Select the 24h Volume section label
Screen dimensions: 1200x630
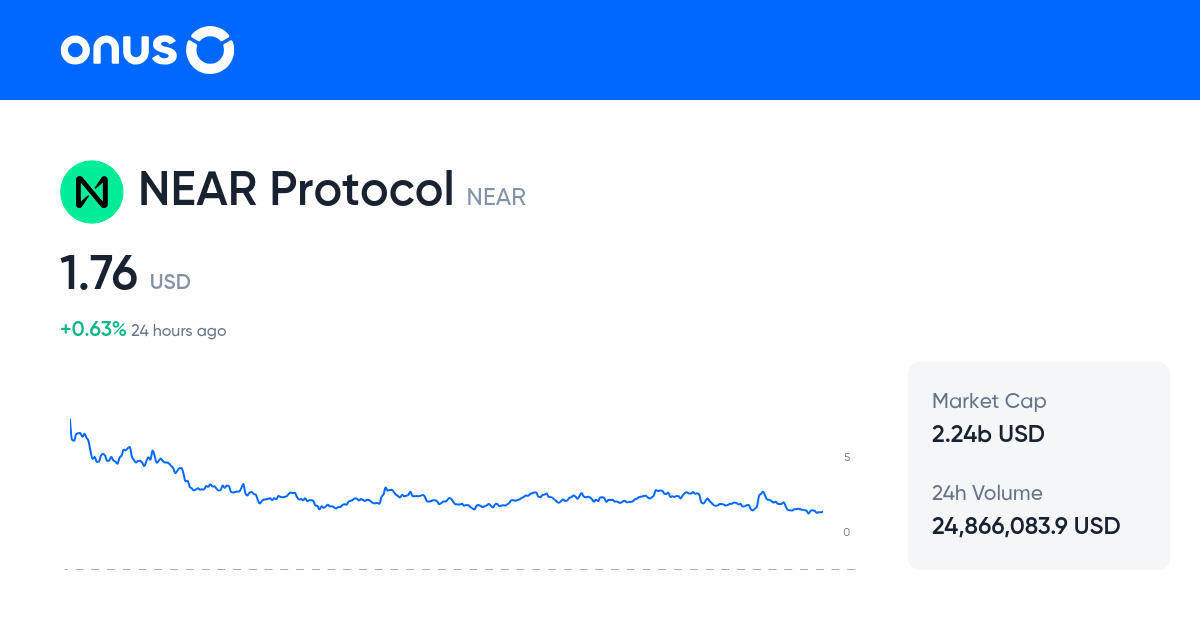pyautogui.click(x=986, y=493)
